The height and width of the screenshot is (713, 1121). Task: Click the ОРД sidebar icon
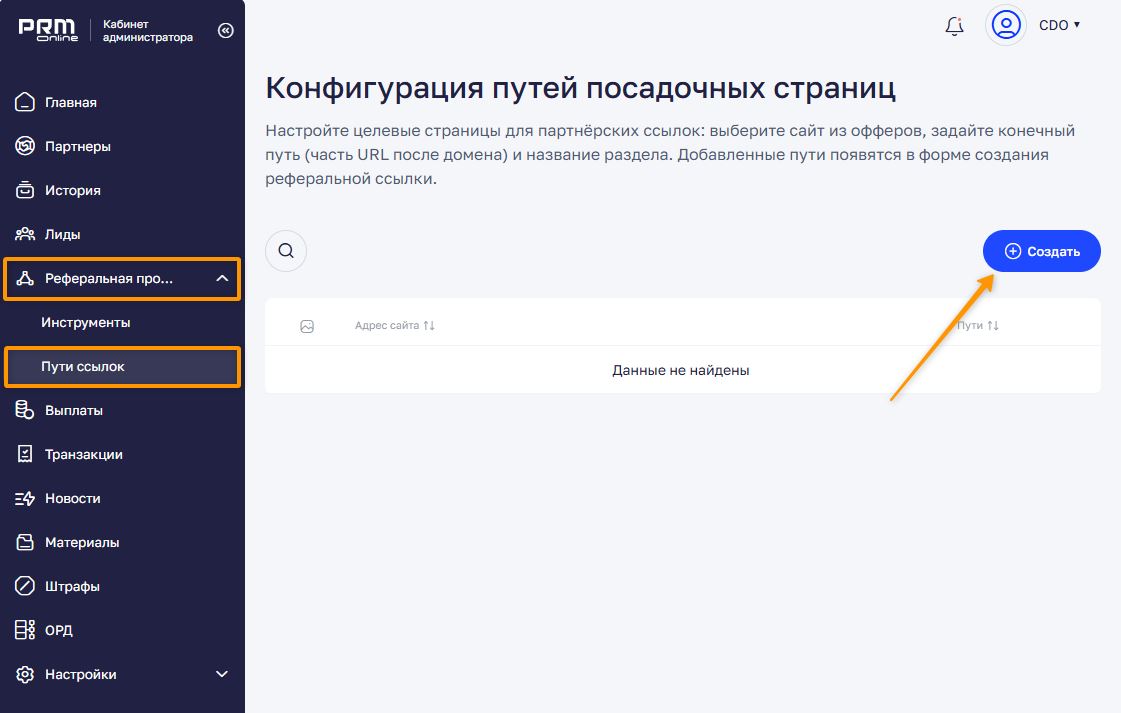26,630
